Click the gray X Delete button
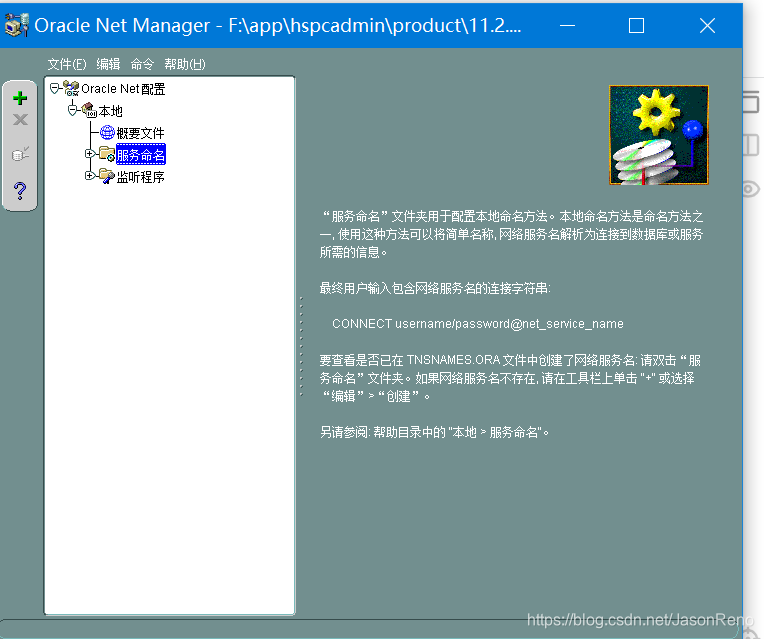This screenshot has width=764, height=639. (20, 119)
